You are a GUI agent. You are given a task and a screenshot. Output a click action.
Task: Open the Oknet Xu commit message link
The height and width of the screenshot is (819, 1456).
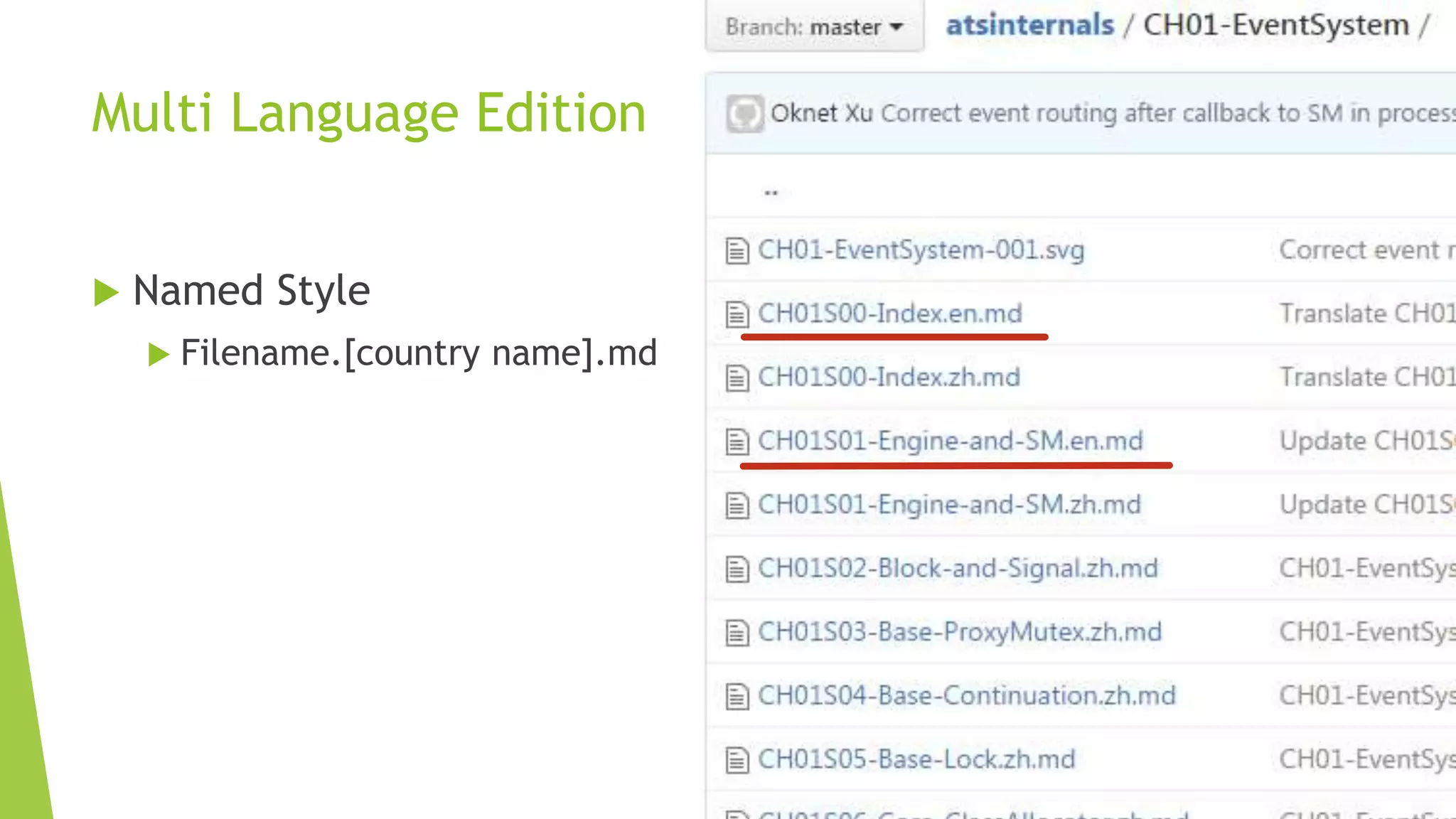(1166, 114)
